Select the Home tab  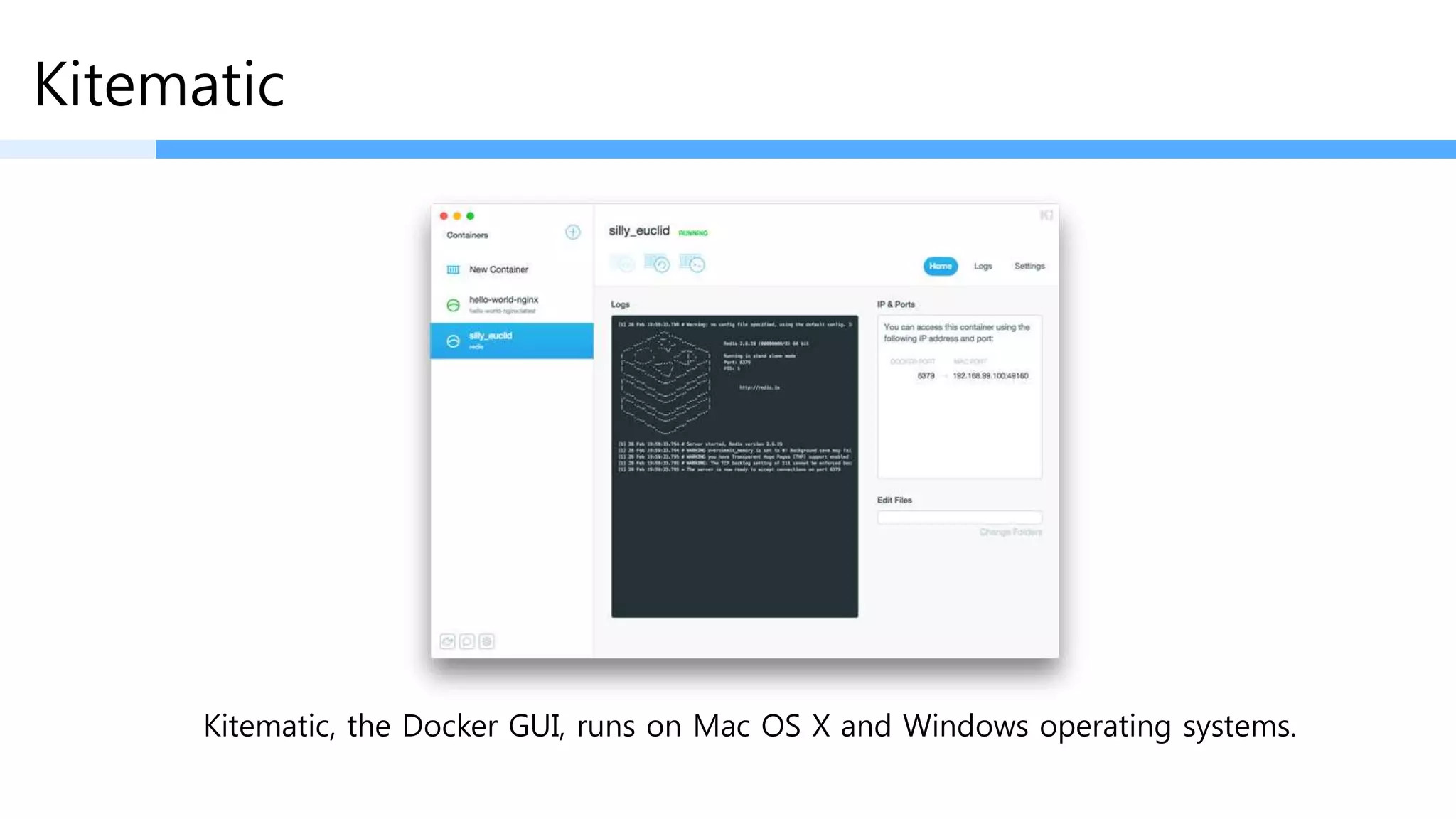940,266
